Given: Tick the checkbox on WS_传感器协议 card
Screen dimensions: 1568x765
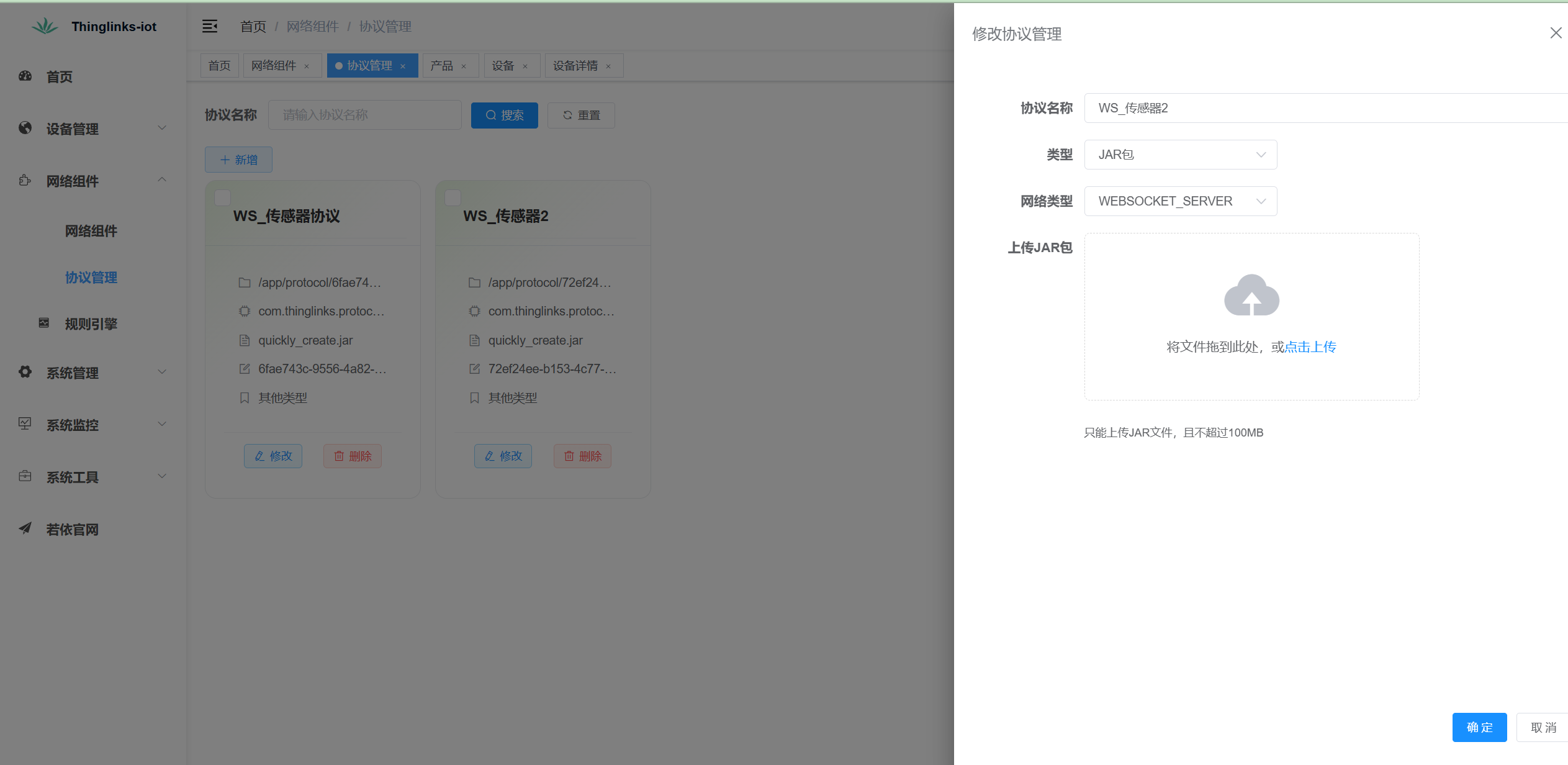Looking at the screenshot, I should (x=222, y=197).
